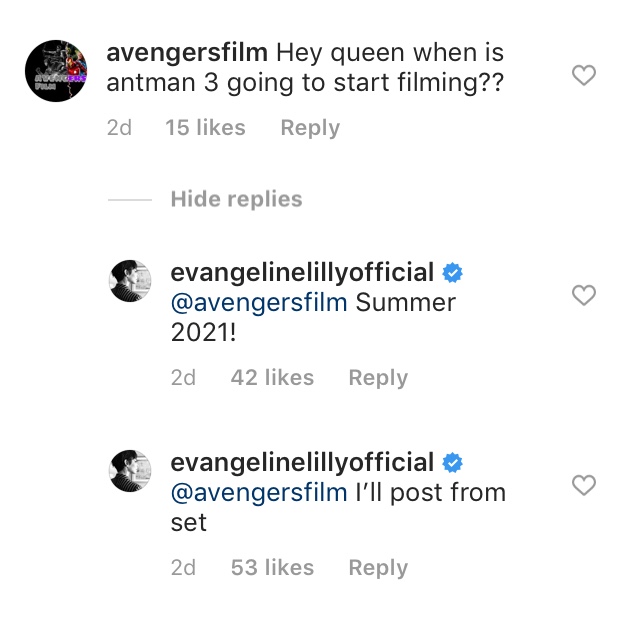Reply to the avengersfilm comment

click(x=310, y=128)
